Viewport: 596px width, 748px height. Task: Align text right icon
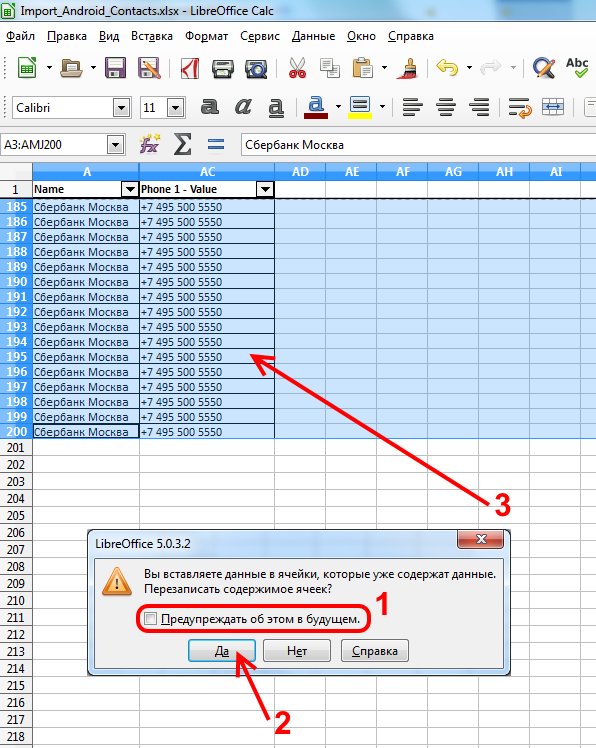[x=480, y=107]
